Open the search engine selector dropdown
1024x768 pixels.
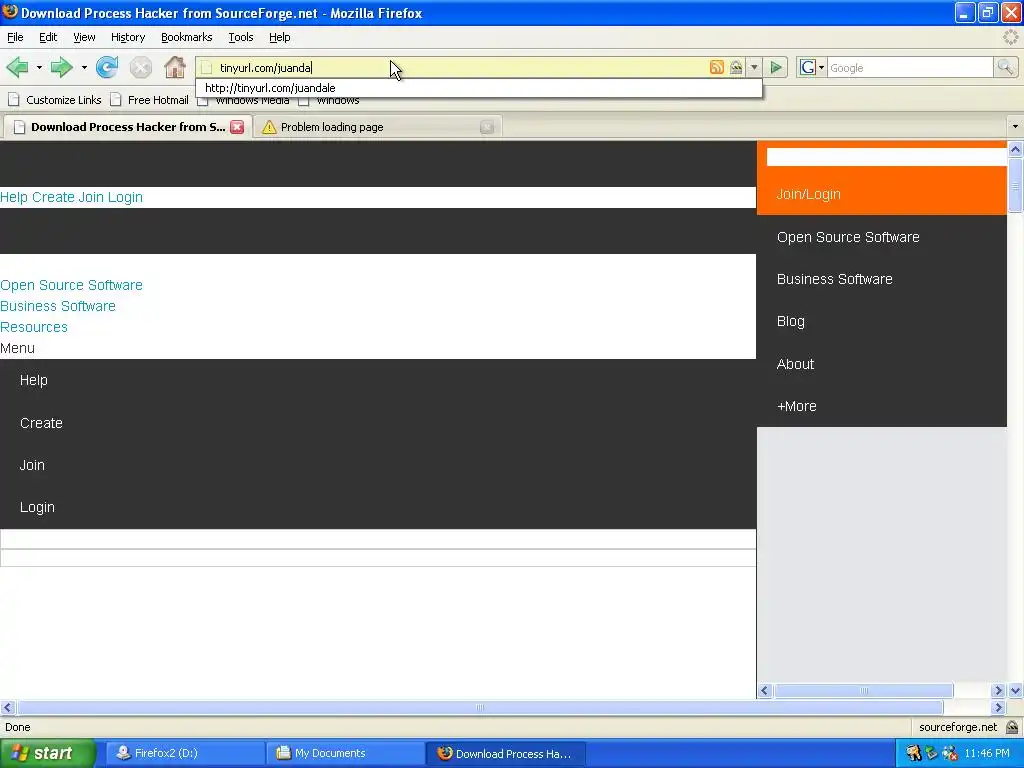[821, 67]
